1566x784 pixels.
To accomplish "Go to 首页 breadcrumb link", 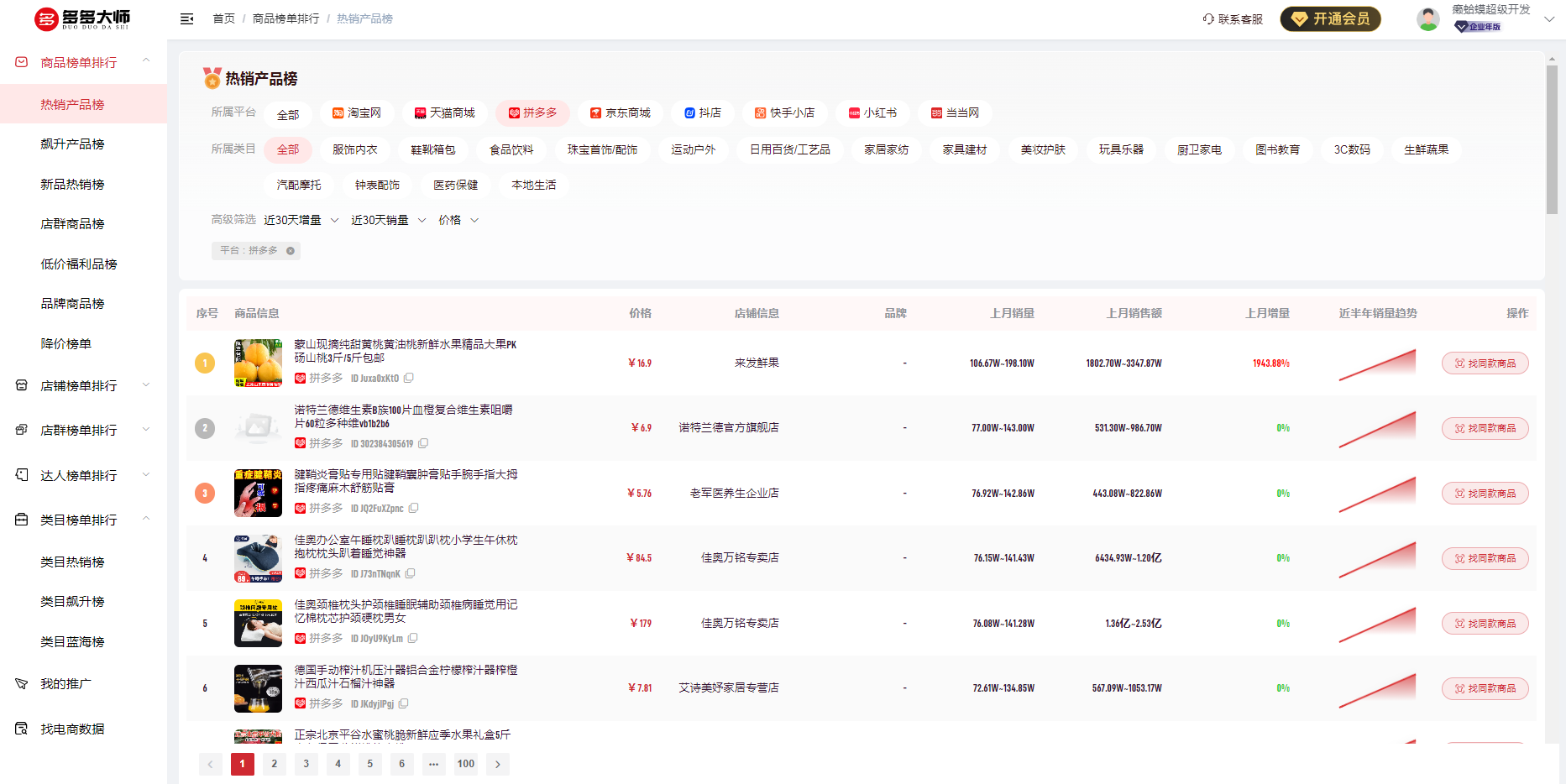I will pos(223,18).
